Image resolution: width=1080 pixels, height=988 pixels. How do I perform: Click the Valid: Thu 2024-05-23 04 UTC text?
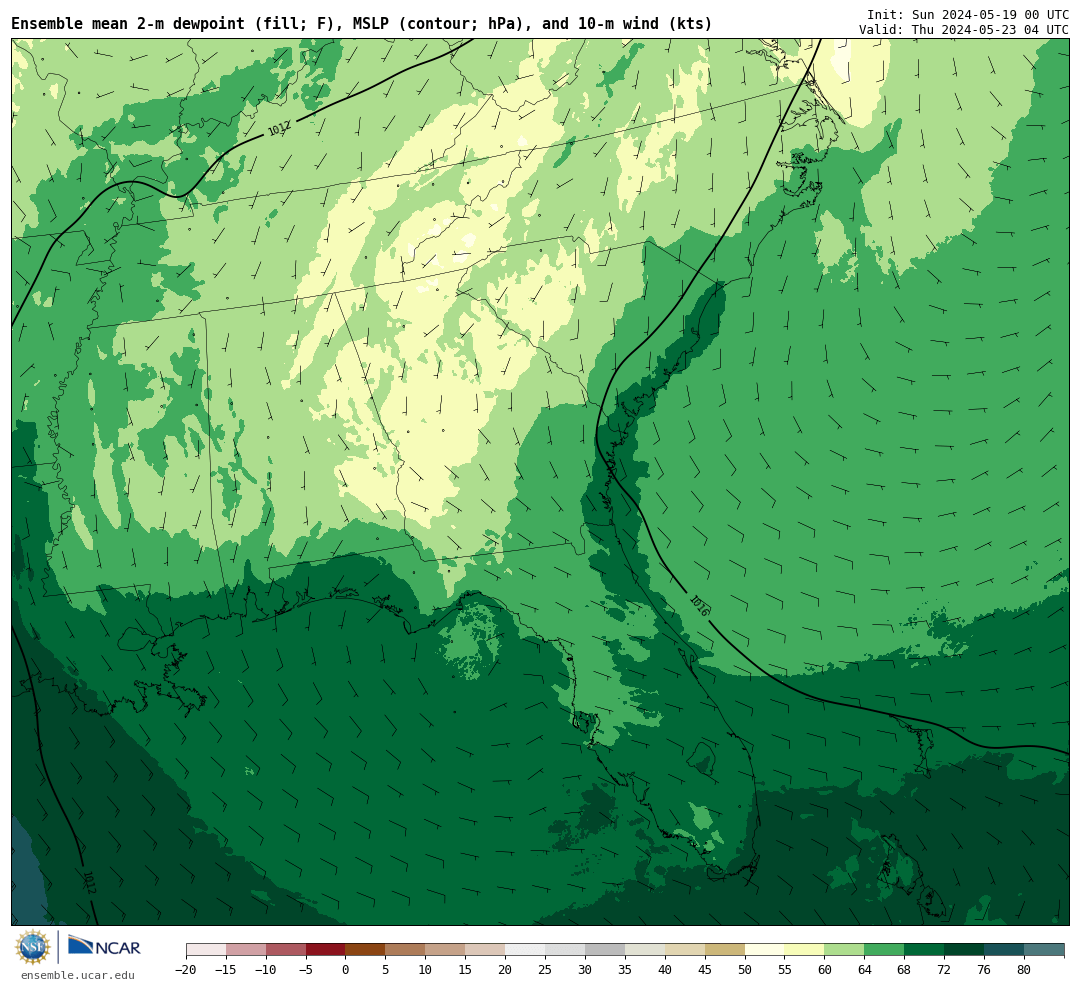(964, 30)
